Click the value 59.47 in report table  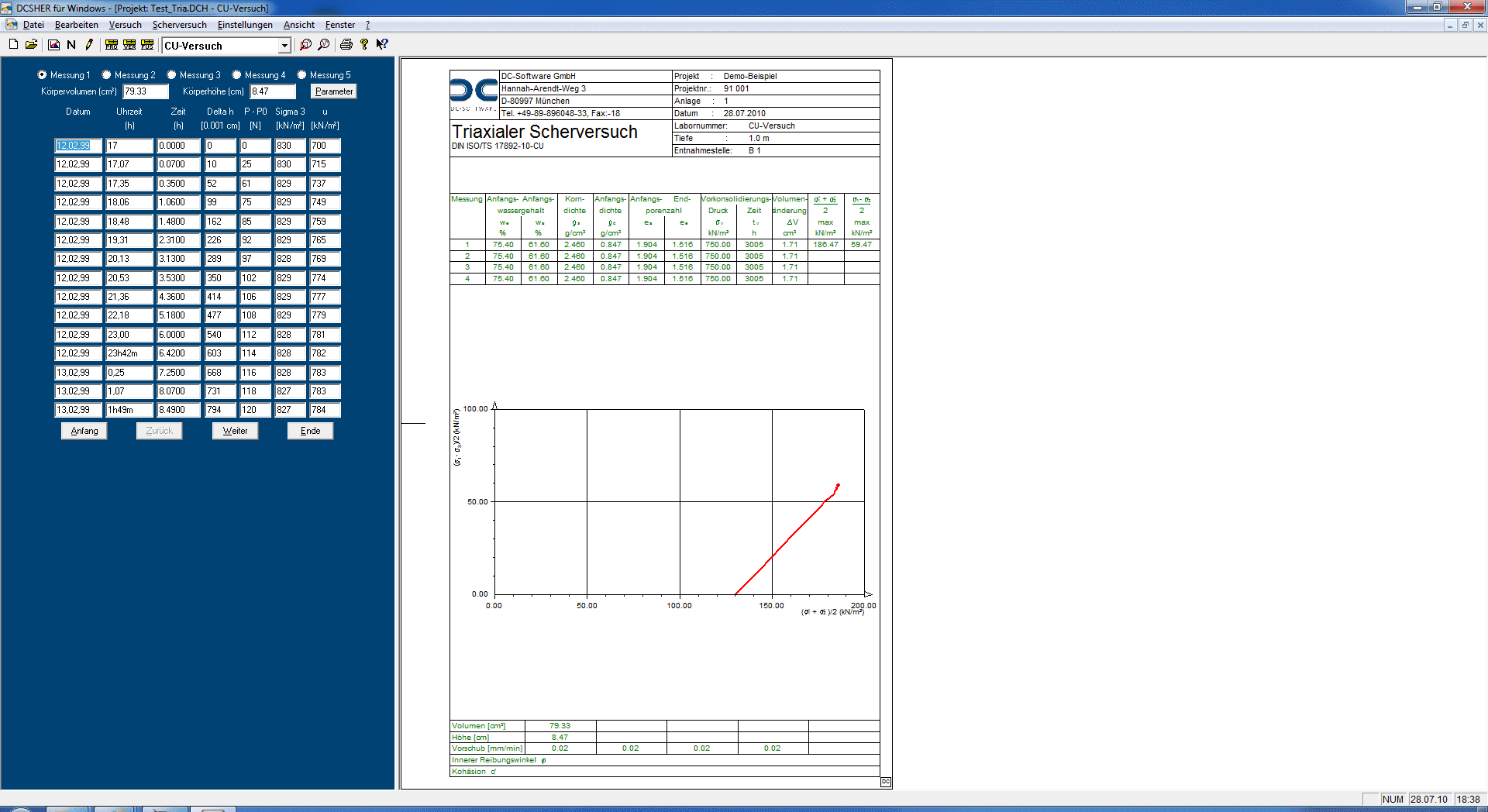861,245
